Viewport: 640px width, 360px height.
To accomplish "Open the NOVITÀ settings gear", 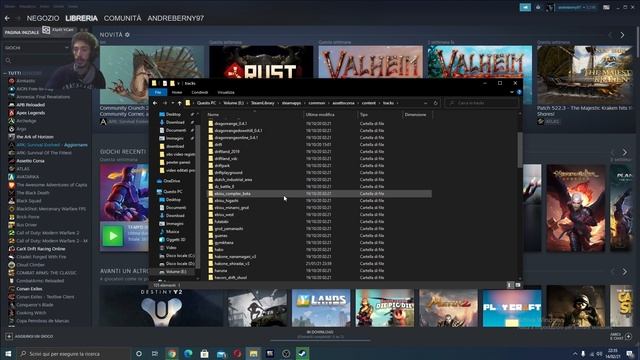I will [127, 35].
